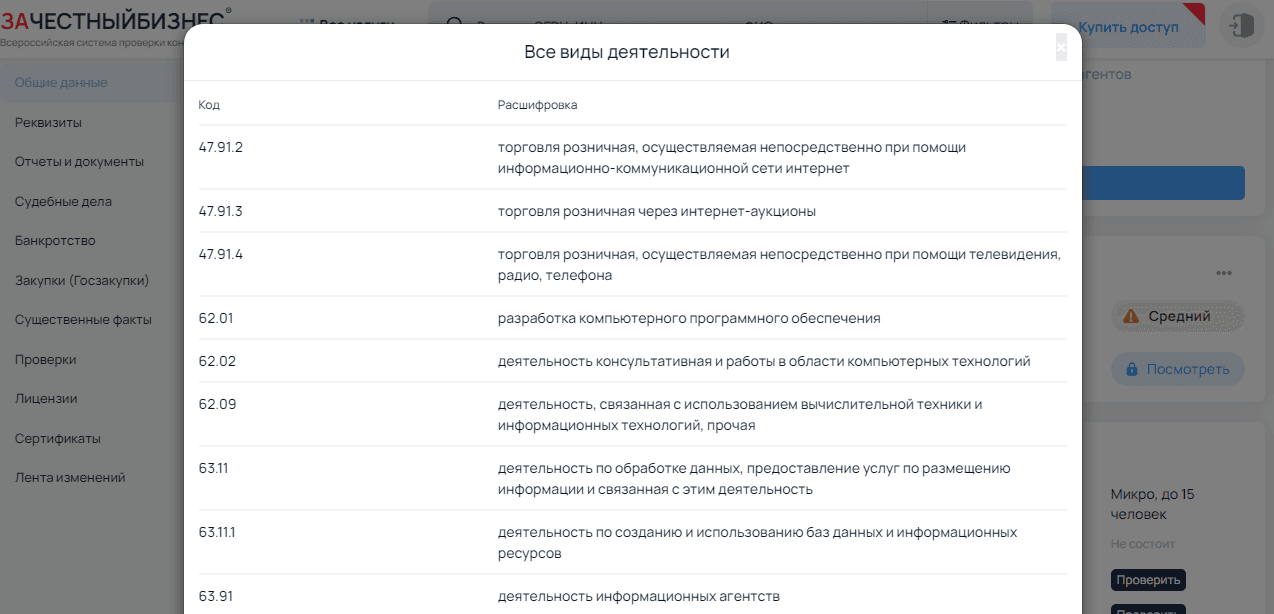This screenshot has width=1274, height=614.
Task: Select «Банкротство» in the sidebar
Action: [x=55, y=241]
